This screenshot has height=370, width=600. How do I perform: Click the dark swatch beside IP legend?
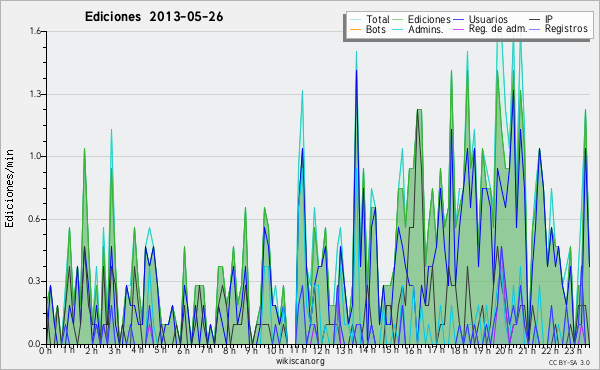(x=535, y=20)
